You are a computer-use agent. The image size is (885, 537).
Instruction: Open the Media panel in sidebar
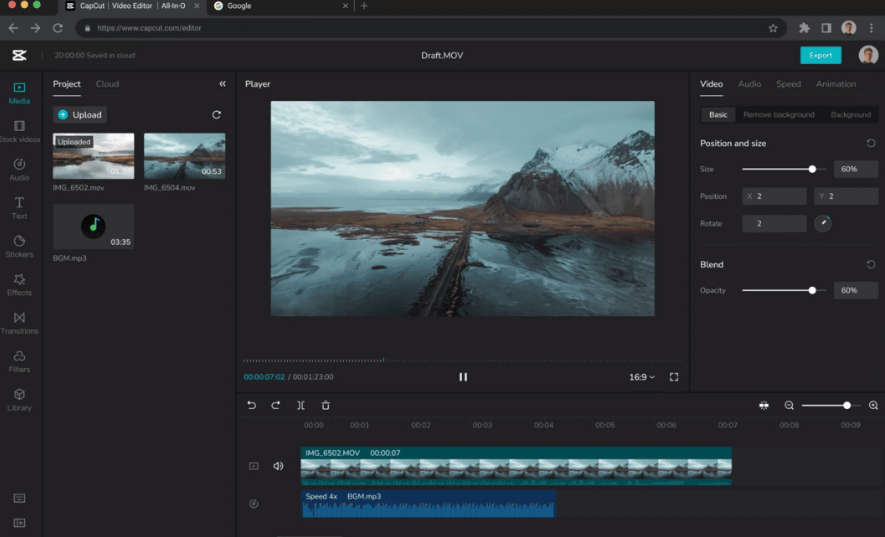pyautogui.click(x=19, y=93)
